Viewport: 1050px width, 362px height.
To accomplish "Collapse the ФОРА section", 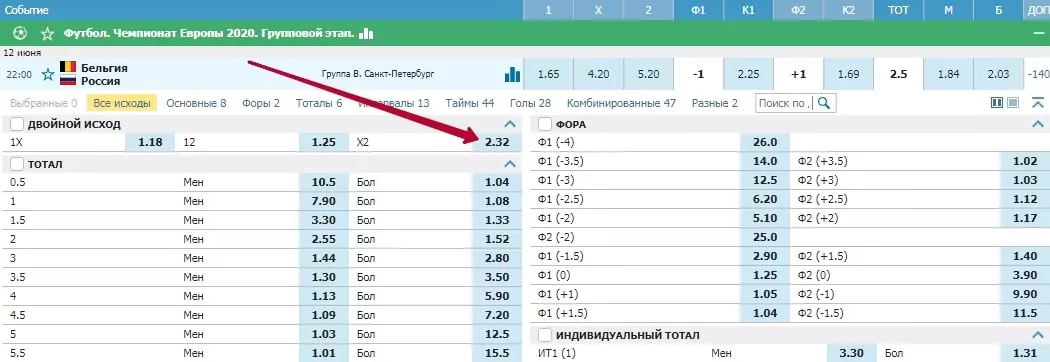I will click(x=1038, y=124).
